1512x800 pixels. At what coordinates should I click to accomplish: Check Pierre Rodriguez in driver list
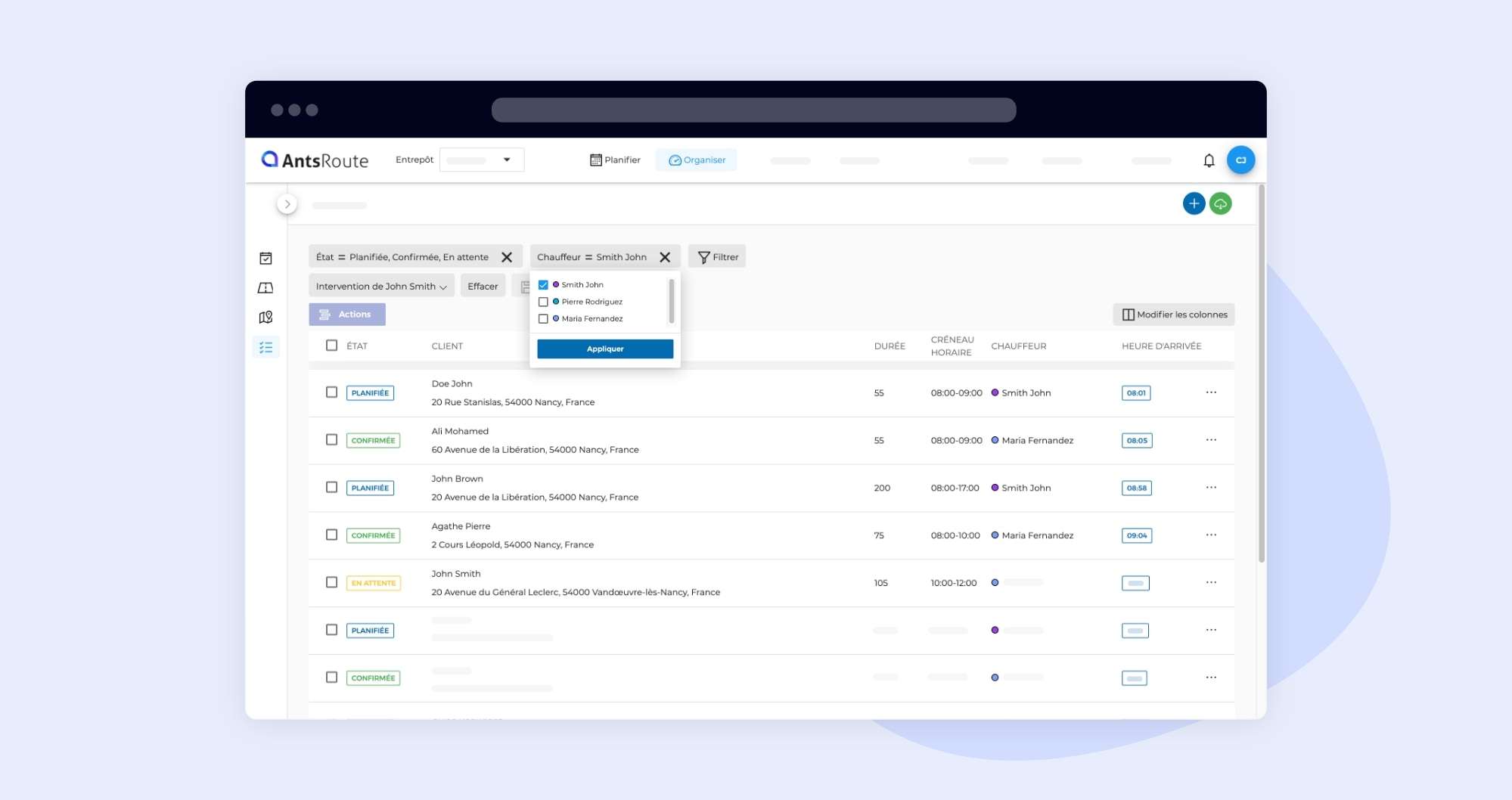point(543,302)
